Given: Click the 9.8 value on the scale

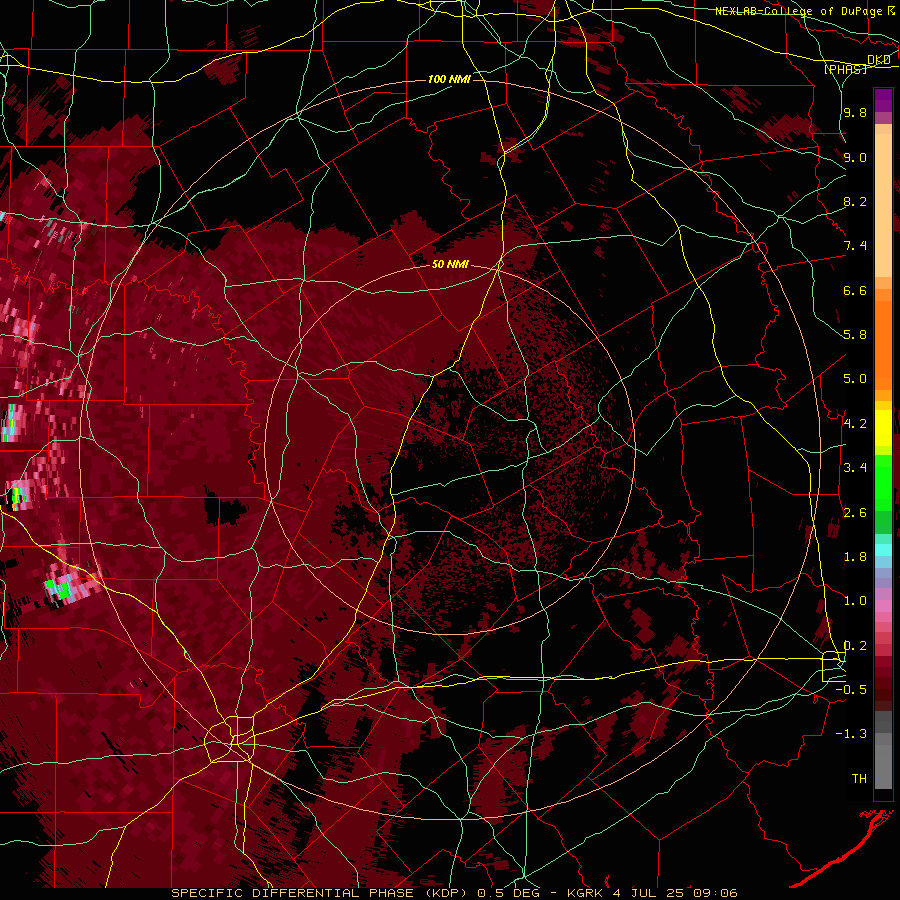Looking at the screenshot, I should click(855, 112).
